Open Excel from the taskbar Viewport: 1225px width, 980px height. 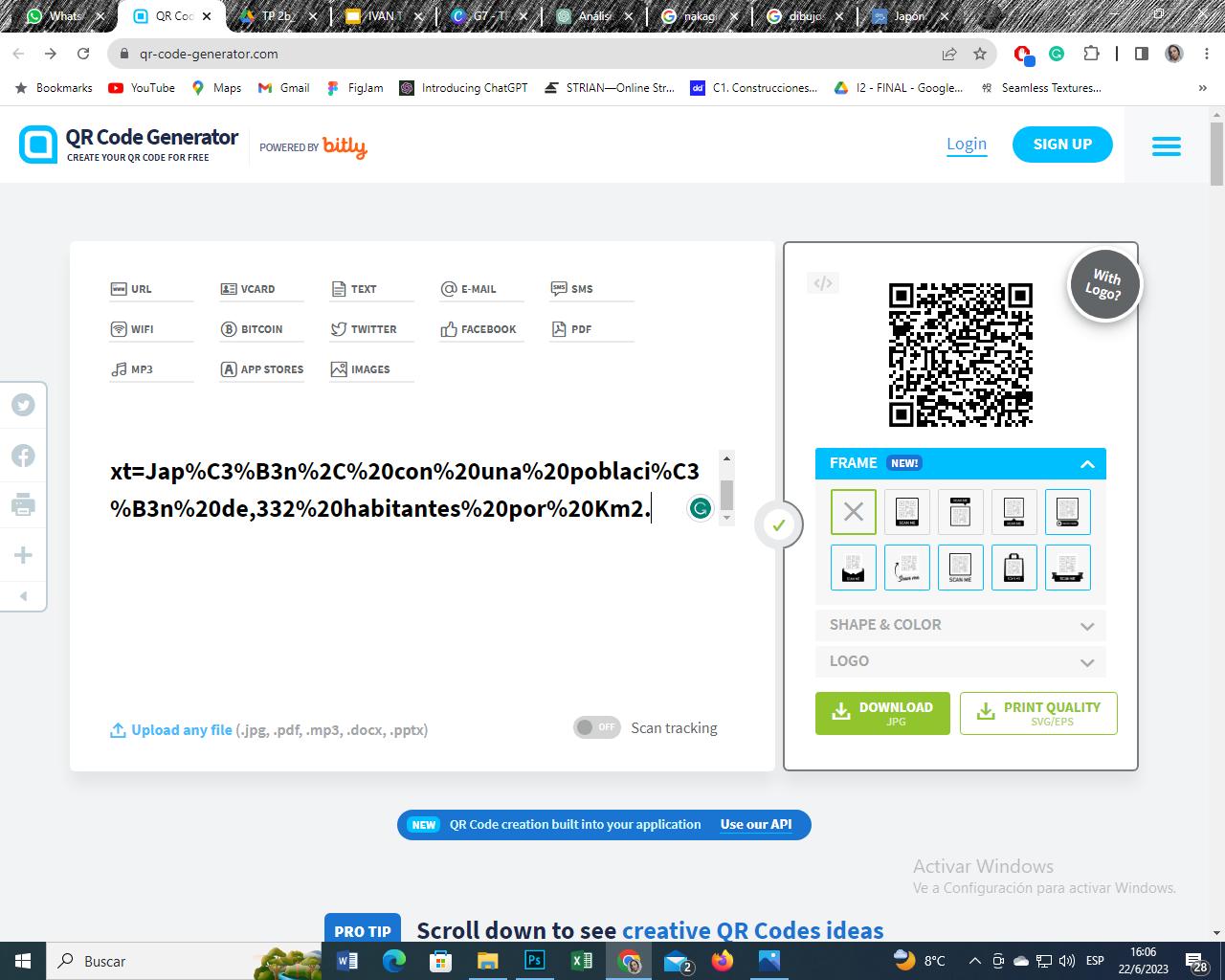tap(581, 961)
